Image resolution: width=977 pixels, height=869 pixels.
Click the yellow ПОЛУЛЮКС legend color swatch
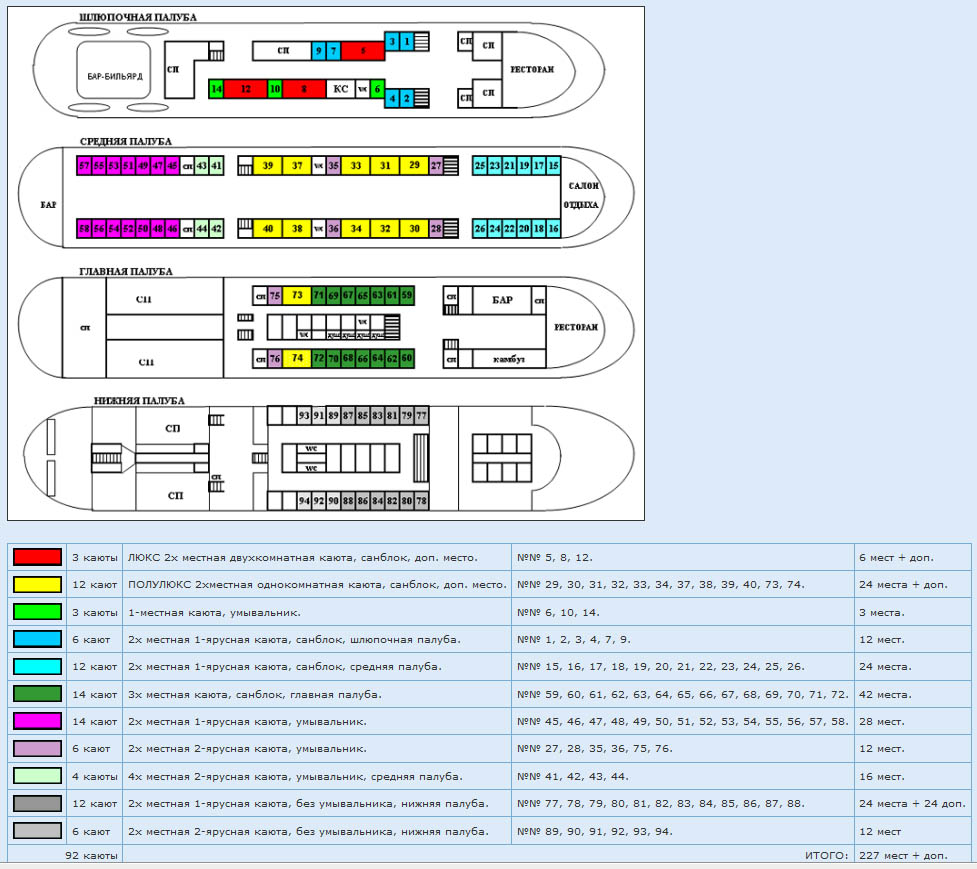(37, 584)
